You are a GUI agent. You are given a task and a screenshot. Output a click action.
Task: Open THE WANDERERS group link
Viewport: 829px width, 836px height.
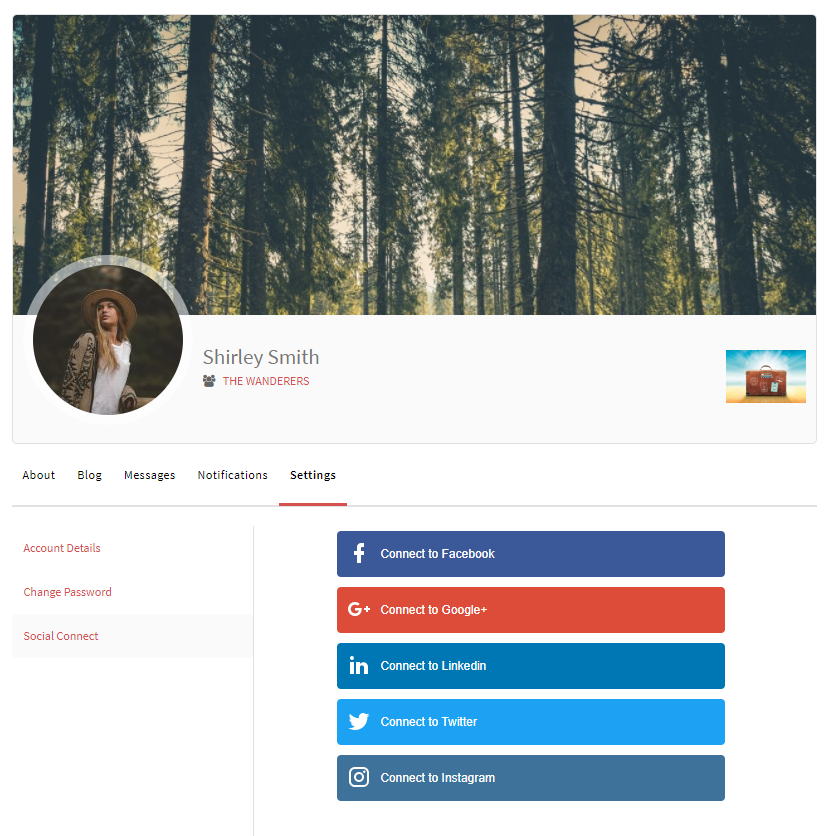click(266, 381)
